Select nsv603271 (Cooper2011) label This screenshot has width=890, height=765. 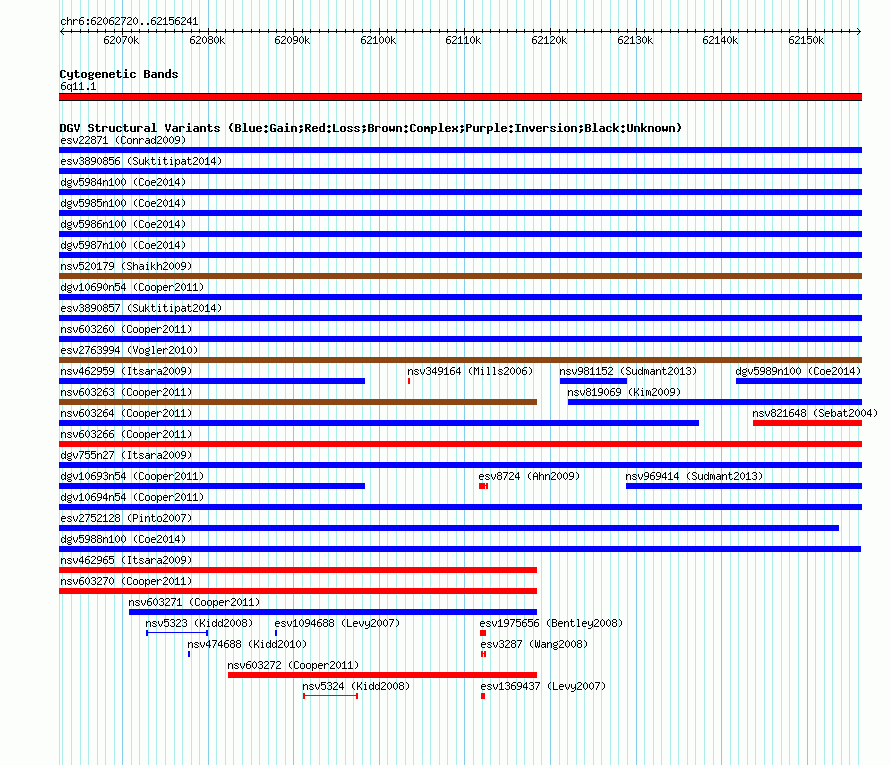[x=194, y=602]
